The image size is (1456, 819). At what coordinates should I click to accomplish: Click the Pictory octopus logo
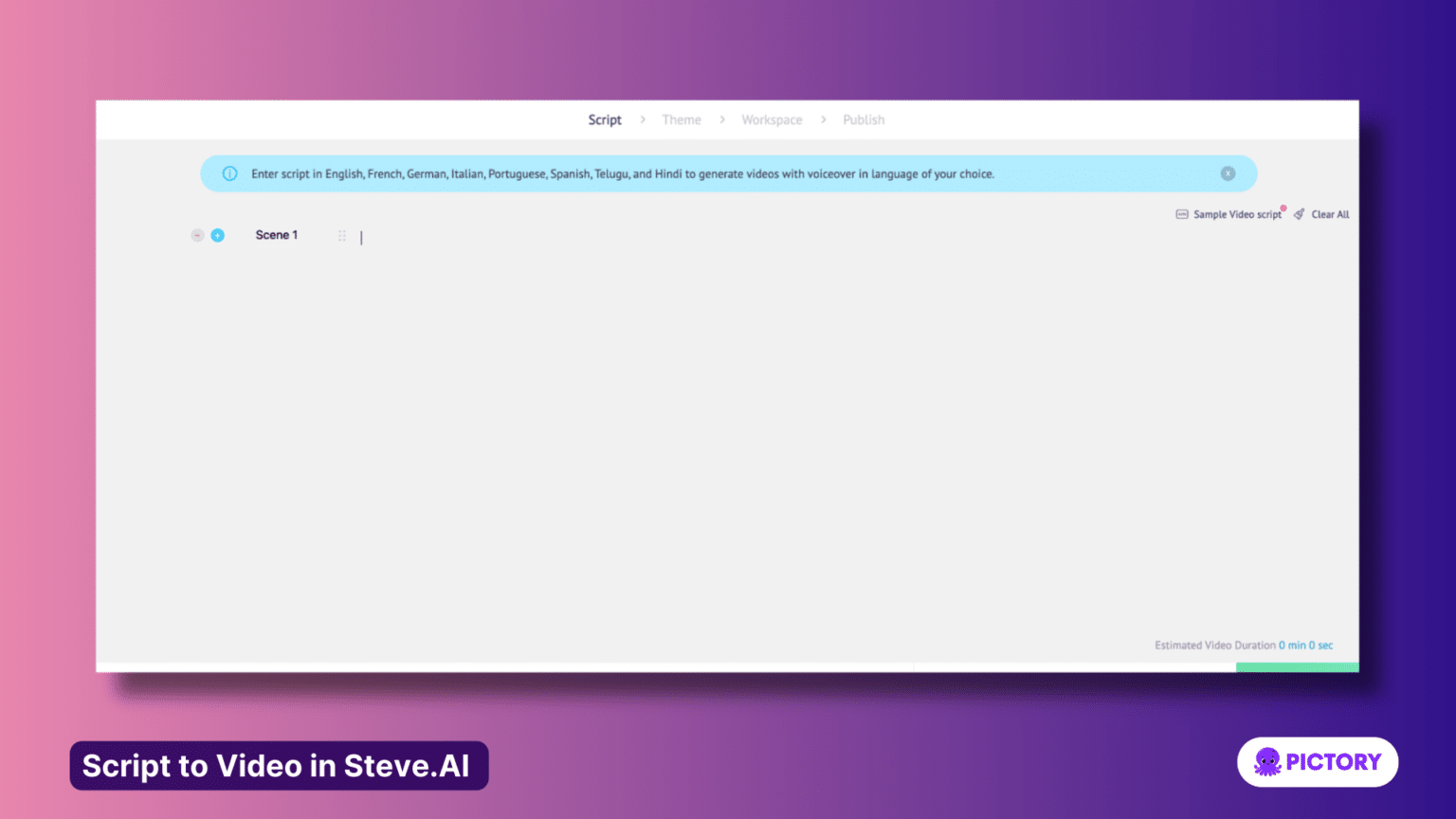pos(1265,761)
